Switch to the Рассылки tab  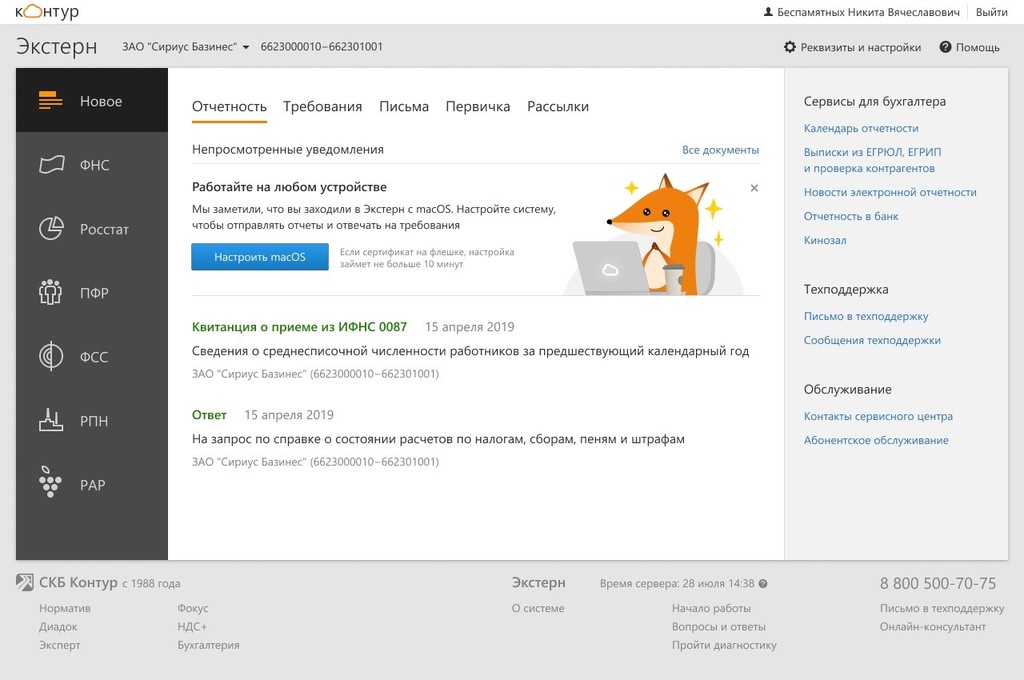click(558, 106)
